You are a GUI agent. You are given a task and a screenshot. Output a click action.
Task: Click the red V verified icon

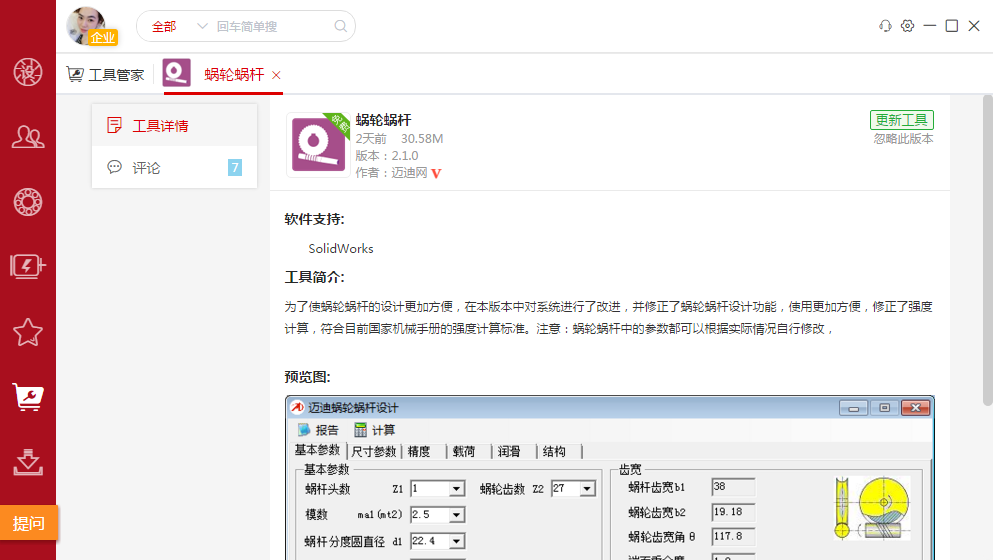pyautogui.click(x=436, y=174)
